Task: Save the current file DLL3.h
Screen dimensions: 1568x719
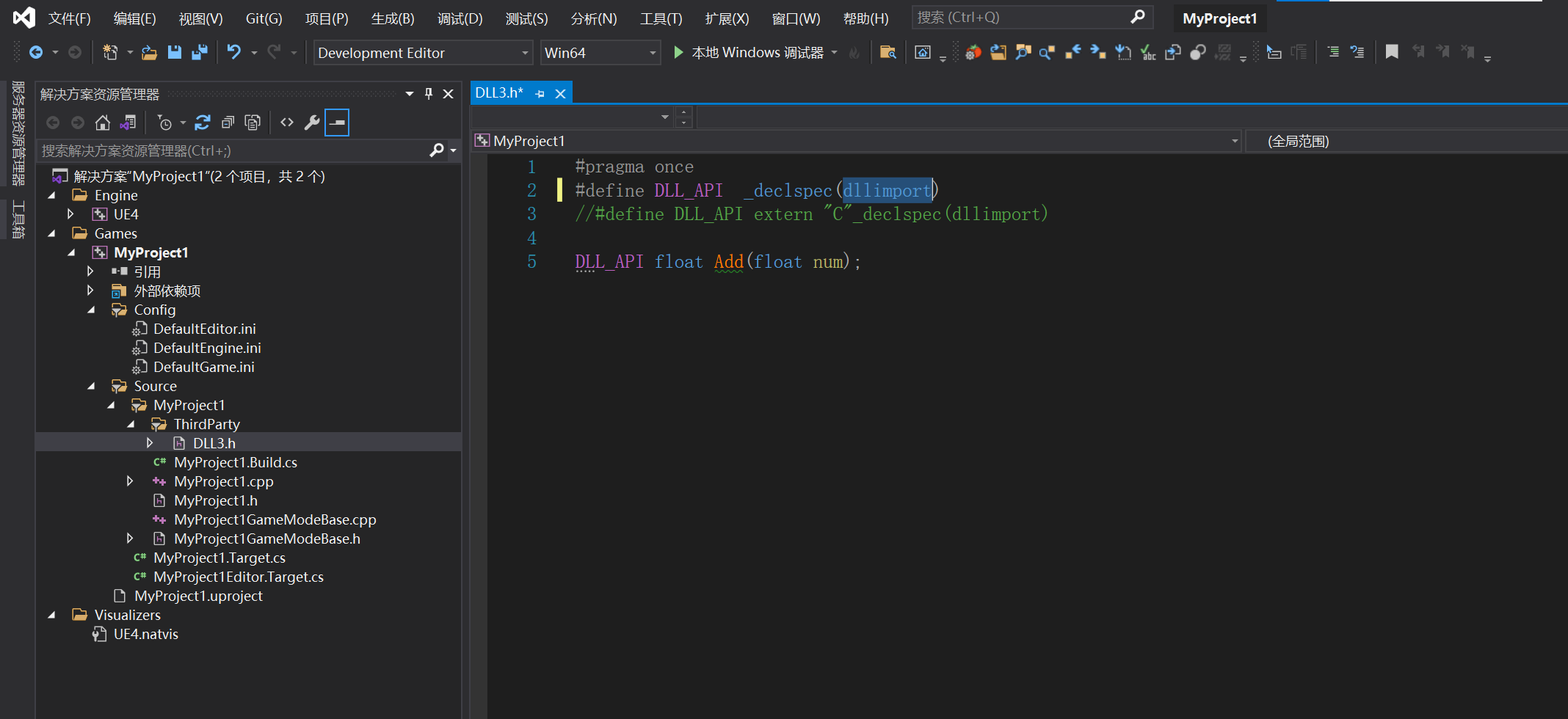Action: tap(174, 52)
